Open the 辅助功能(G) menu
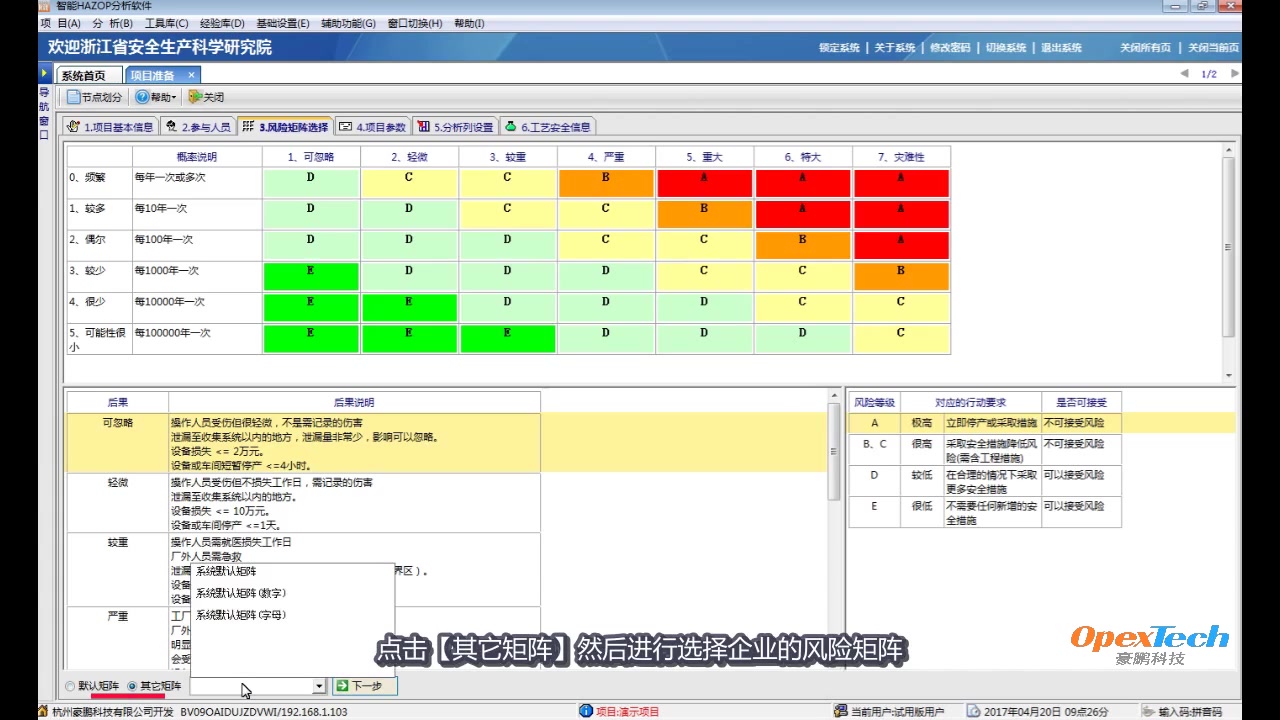 coord(348,23)
